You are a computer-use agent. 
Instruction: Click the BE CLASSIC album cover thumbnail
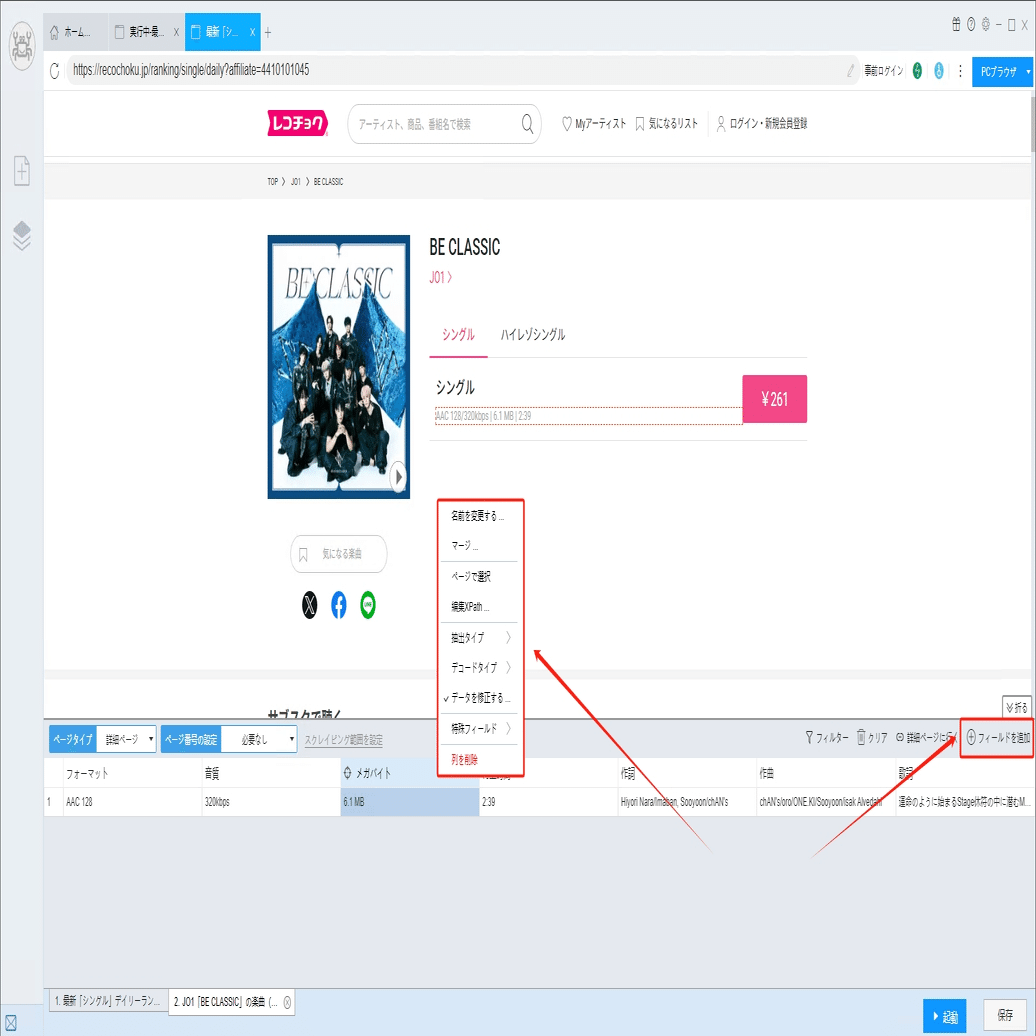[338, 367]
